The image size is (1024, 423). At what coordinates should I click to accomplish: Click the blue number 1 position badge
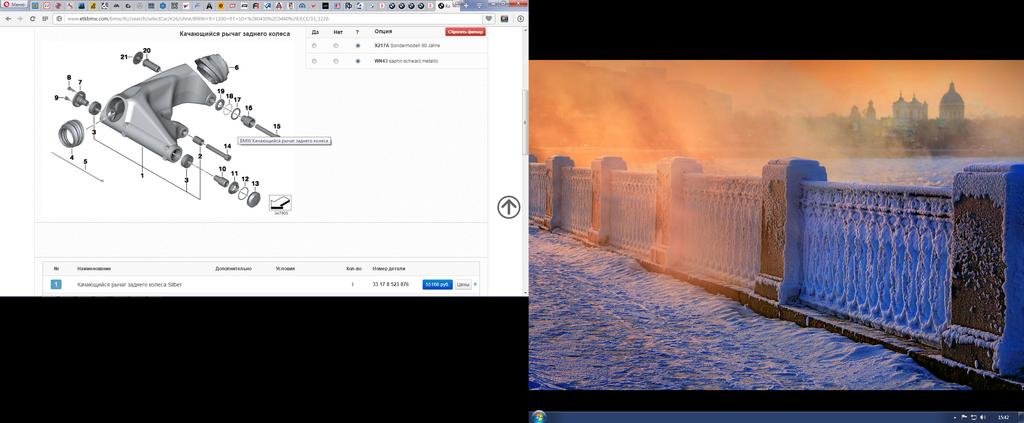[x=56, y=284]
